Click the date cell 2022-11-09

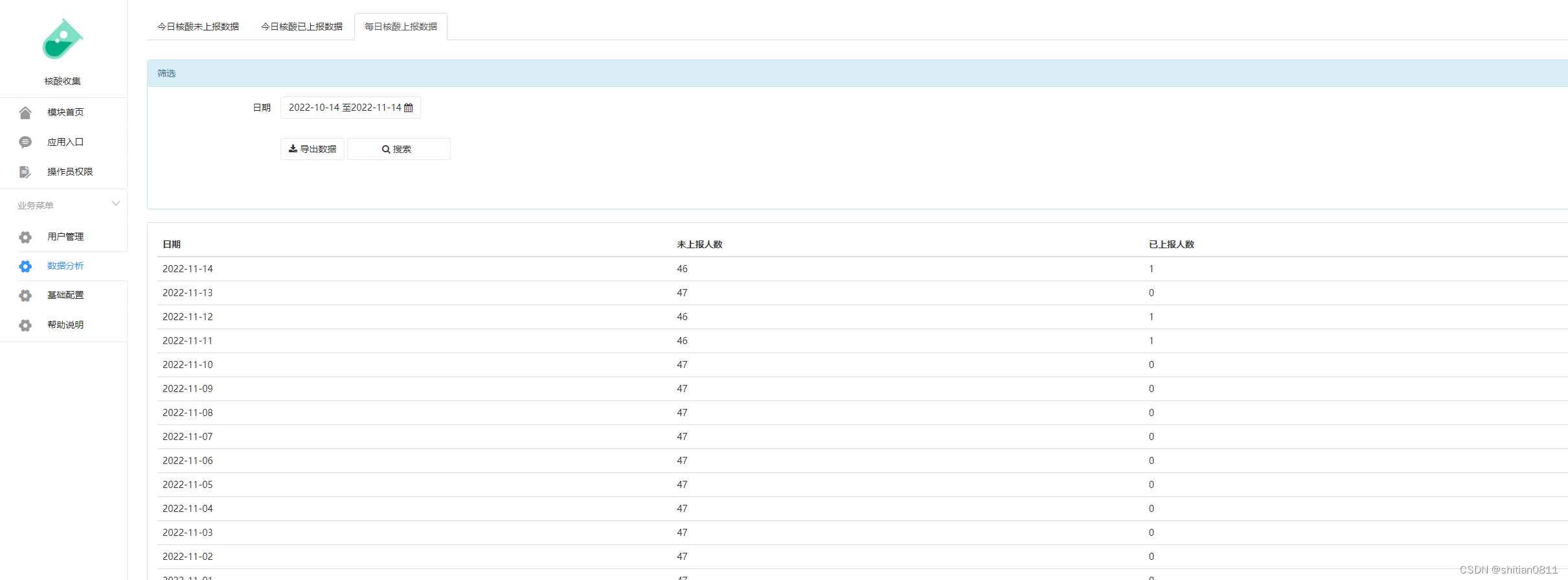click(x=188, y=389)
